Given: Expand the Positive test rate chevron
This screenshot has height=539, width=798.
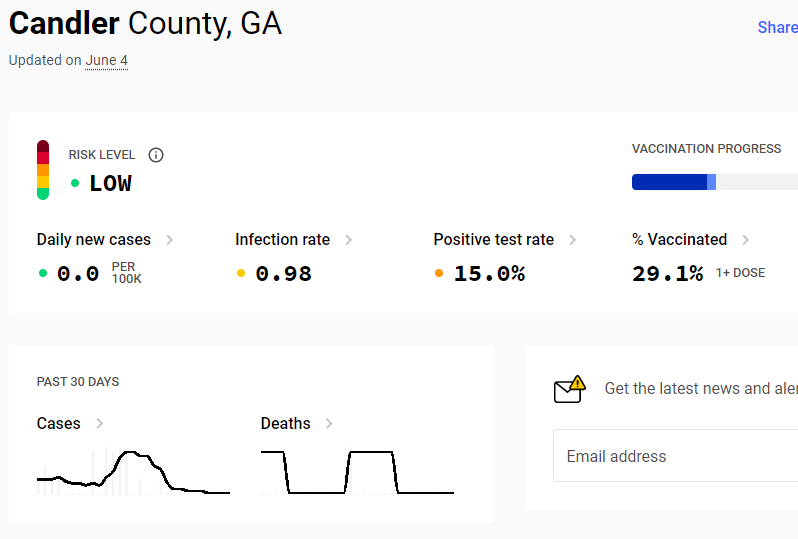Looking at the screenshot, I should (573, 240).
